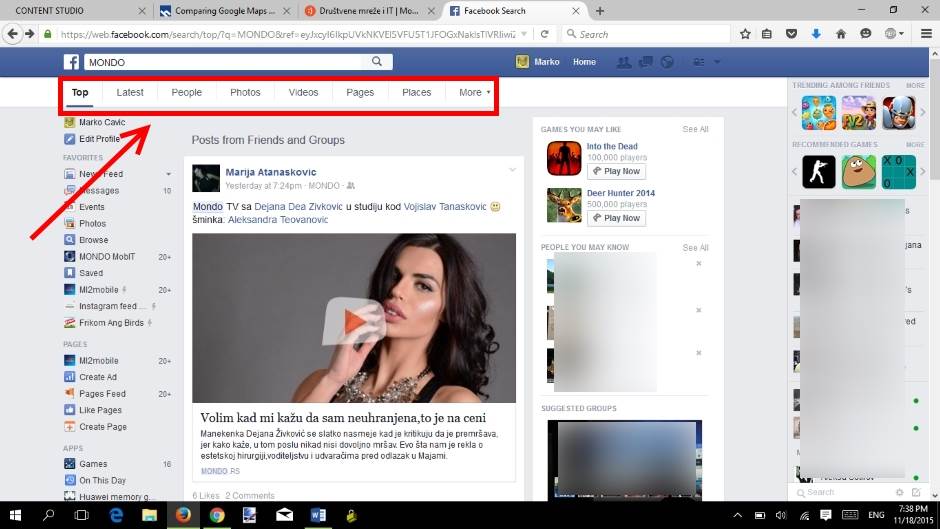Open Saved in the left sidebar
940x529 pixels.
tap(91, 273)
